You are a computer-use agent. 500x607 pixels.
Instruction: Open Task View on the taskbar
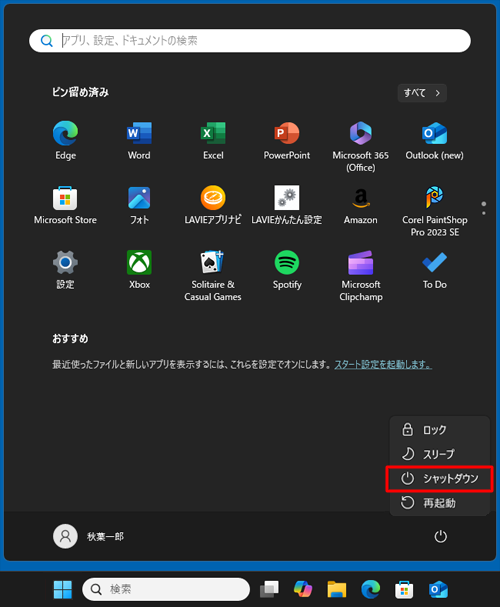[269, 590]
